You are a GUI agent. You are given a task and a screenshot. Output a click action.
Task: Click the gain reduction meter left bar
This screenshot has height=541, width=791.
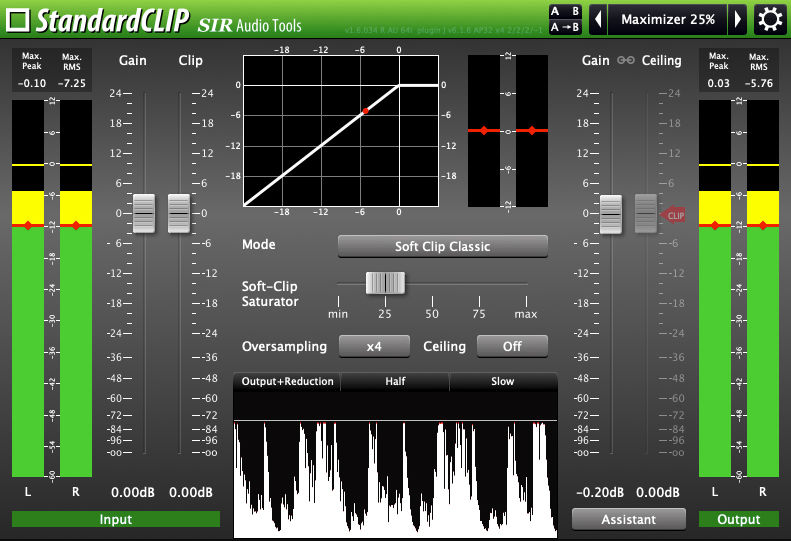pos(484,131)
